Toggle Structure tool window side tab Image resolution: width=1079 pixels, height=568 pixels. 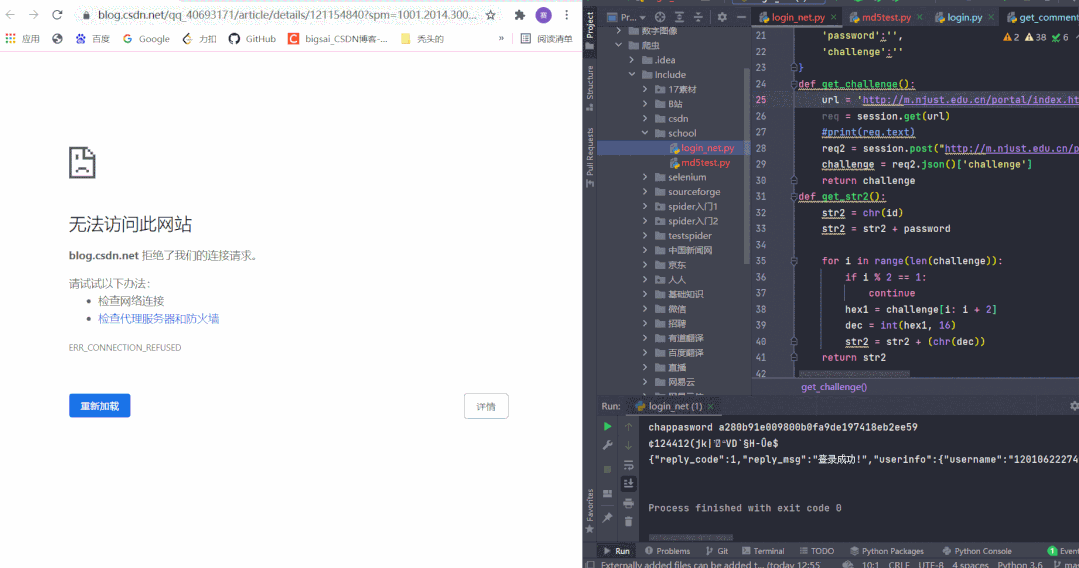[590, 88]
